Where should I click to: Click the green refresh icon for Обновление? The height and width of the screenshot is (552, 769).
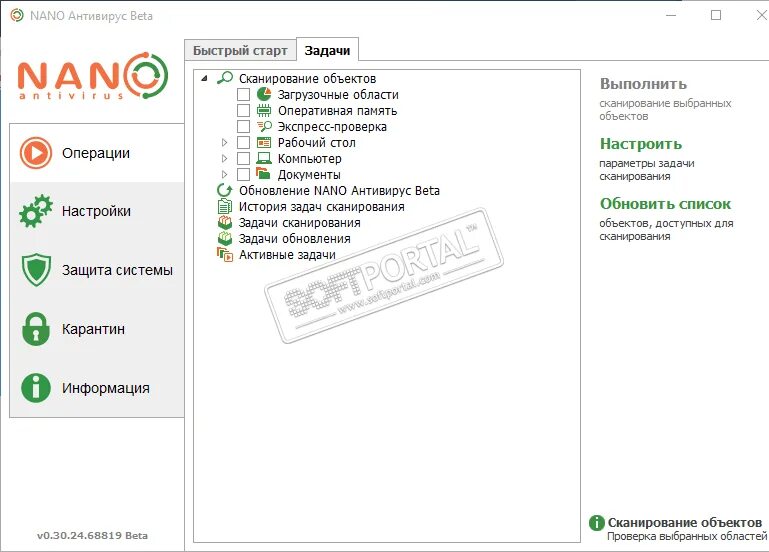[225, 190]
